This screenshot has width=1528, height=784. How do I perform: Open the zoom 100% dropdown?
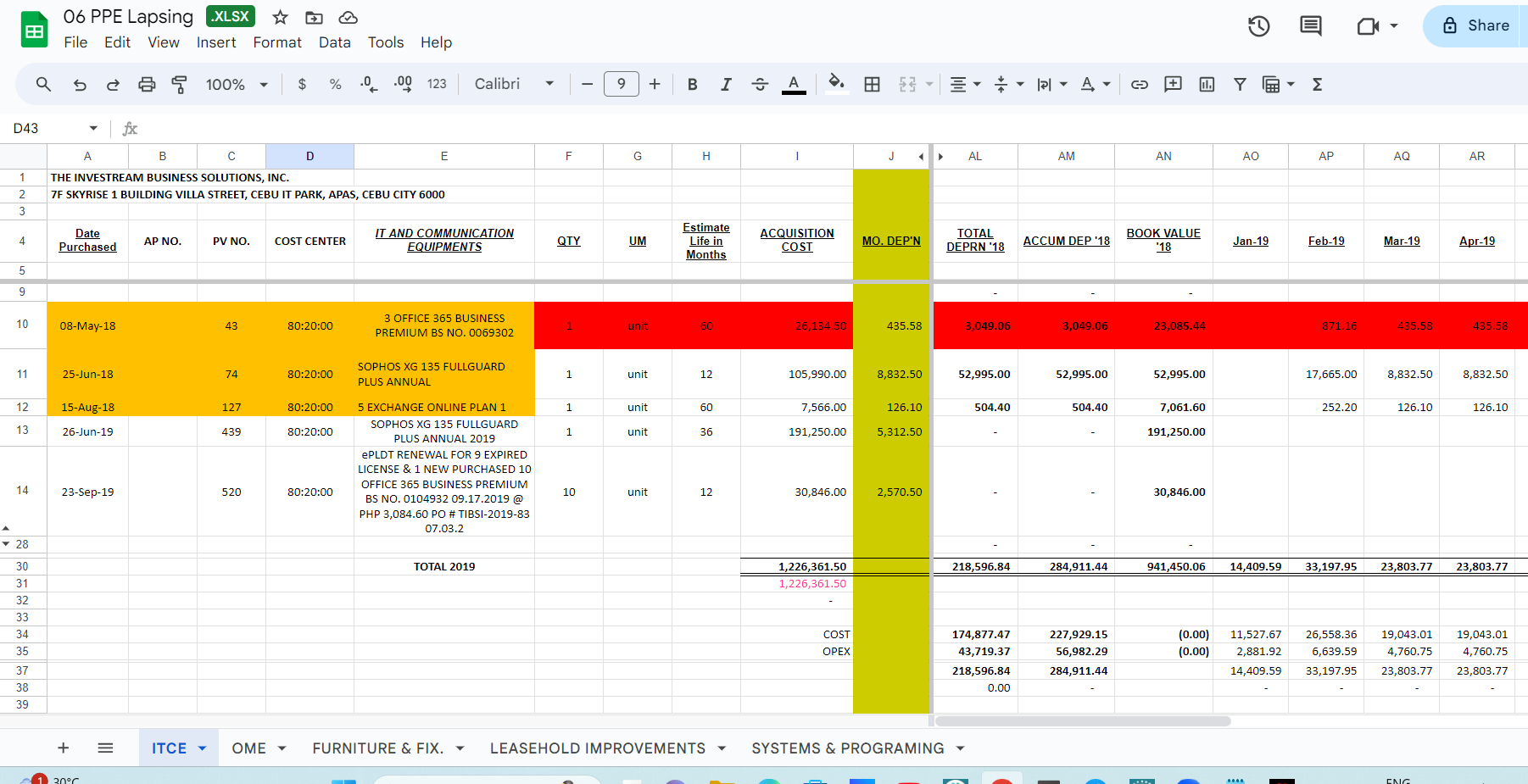pos(237,84)
